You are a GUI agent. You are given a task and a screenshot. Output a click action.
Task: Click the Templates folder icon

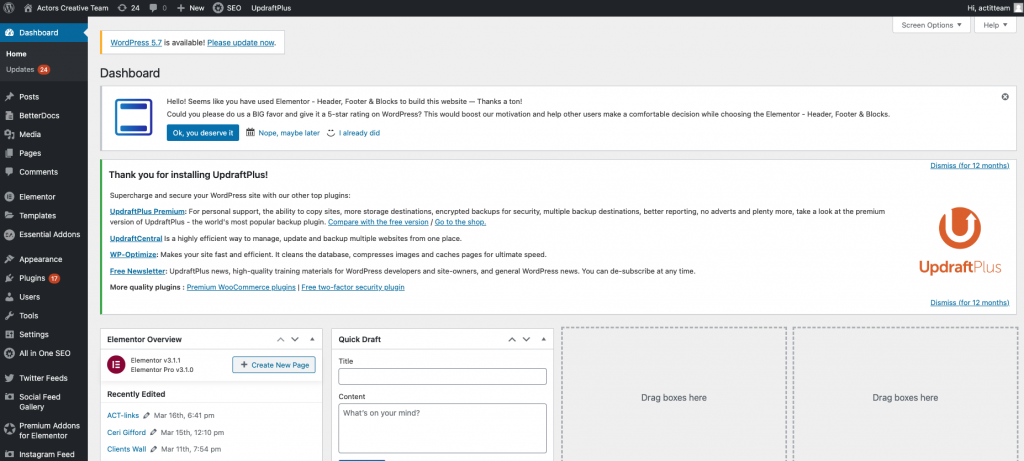(9, 215)
